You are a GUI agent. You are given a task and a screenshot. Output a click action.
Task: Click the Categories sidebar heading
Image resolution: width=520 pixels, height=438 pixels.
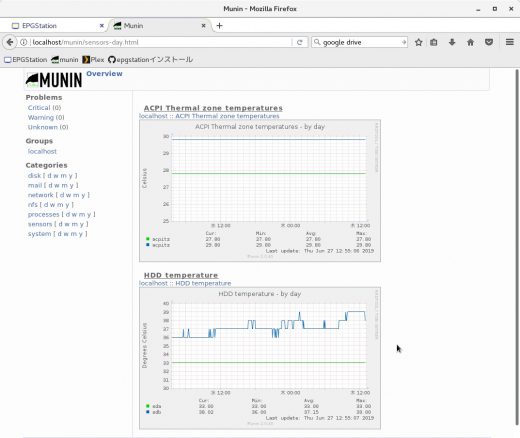tap(46, 165)
